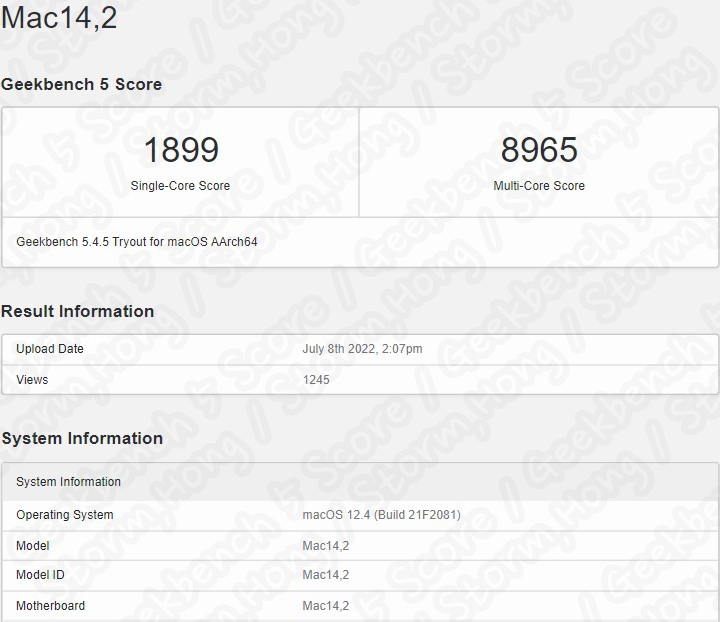Click the Result Information heading
This screenshot has height=622, width=720.
77,311
